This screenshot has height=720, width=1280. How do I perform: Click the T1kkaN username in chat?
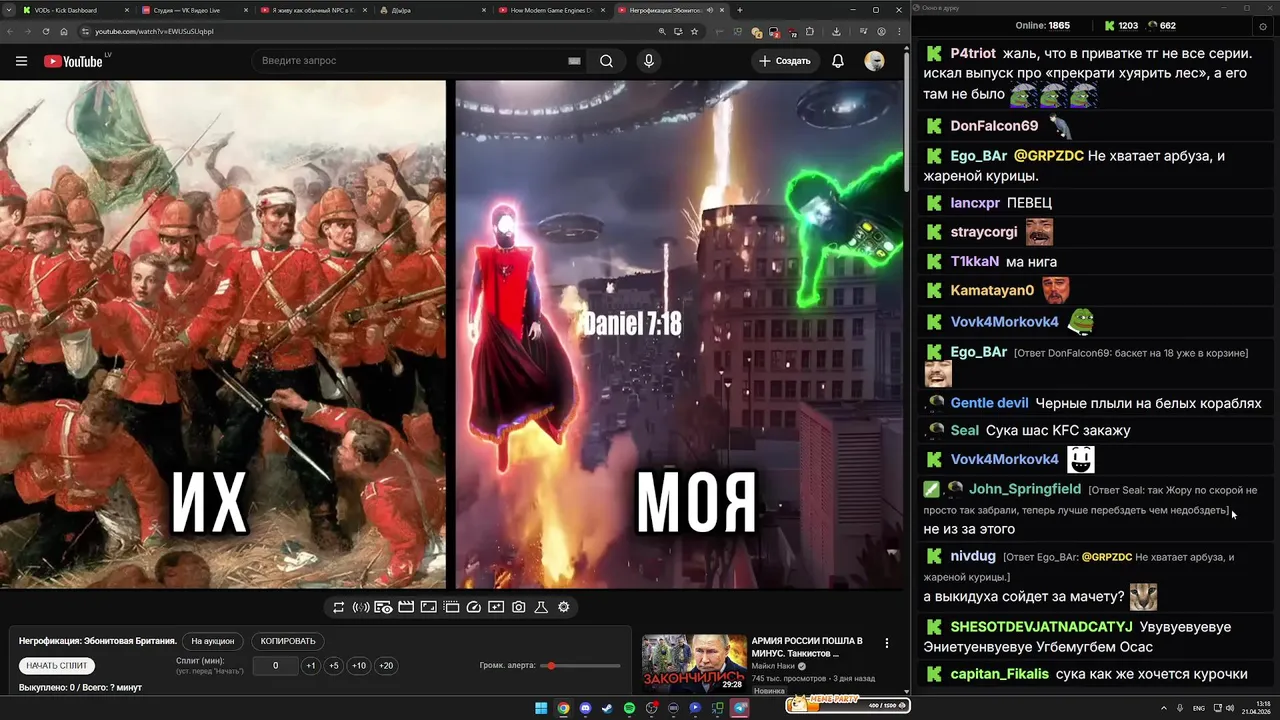point(975,262)
